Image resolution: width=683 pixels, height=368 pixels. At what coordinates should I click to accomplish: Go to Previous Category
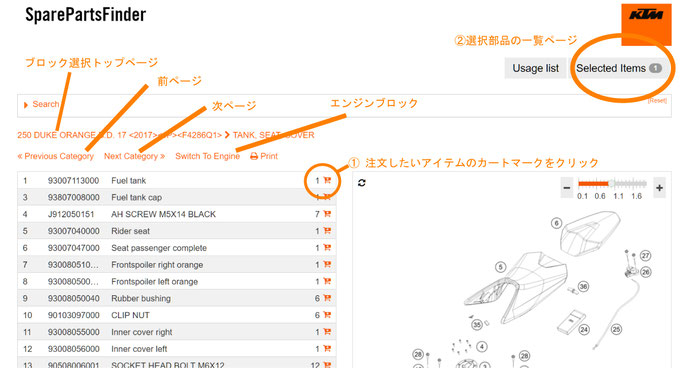[x=55, y=156]
